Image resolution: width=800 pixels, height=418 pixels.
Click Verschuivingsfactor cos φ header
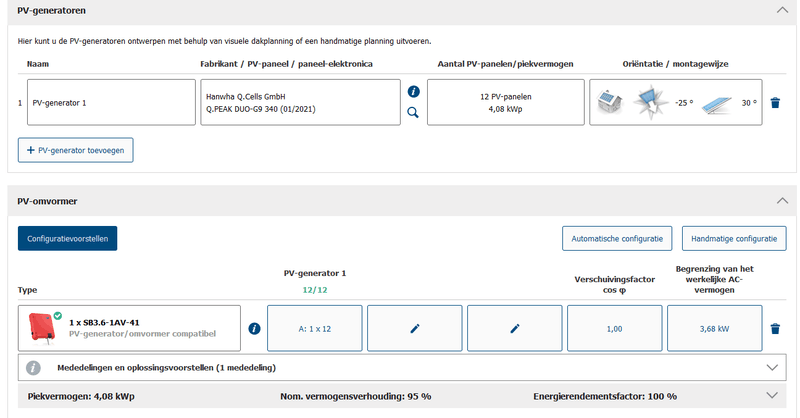(615, 284)
